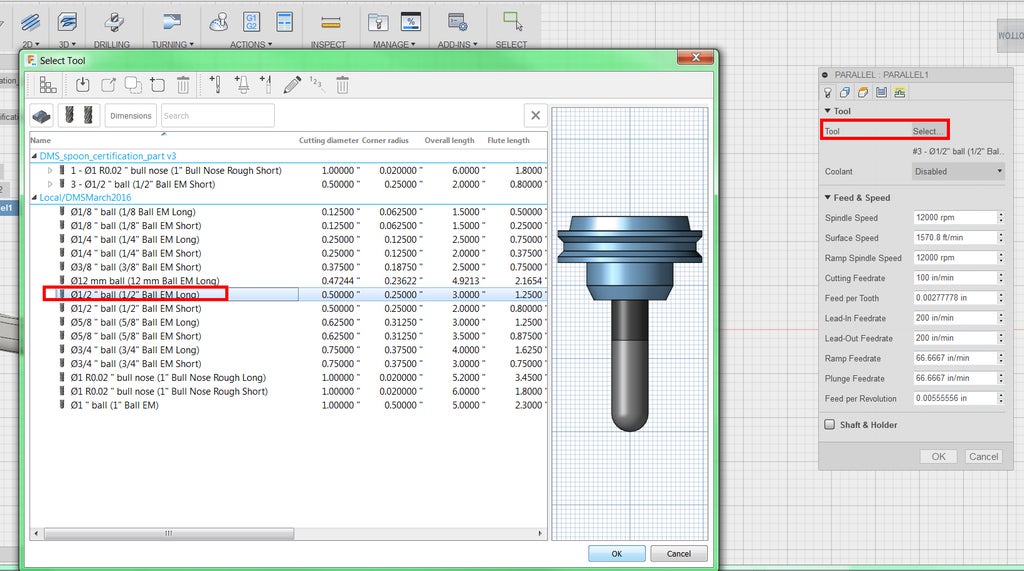Click the stock material filter icon button
The width and height of the screenshot is (1024, 571).
42,116
